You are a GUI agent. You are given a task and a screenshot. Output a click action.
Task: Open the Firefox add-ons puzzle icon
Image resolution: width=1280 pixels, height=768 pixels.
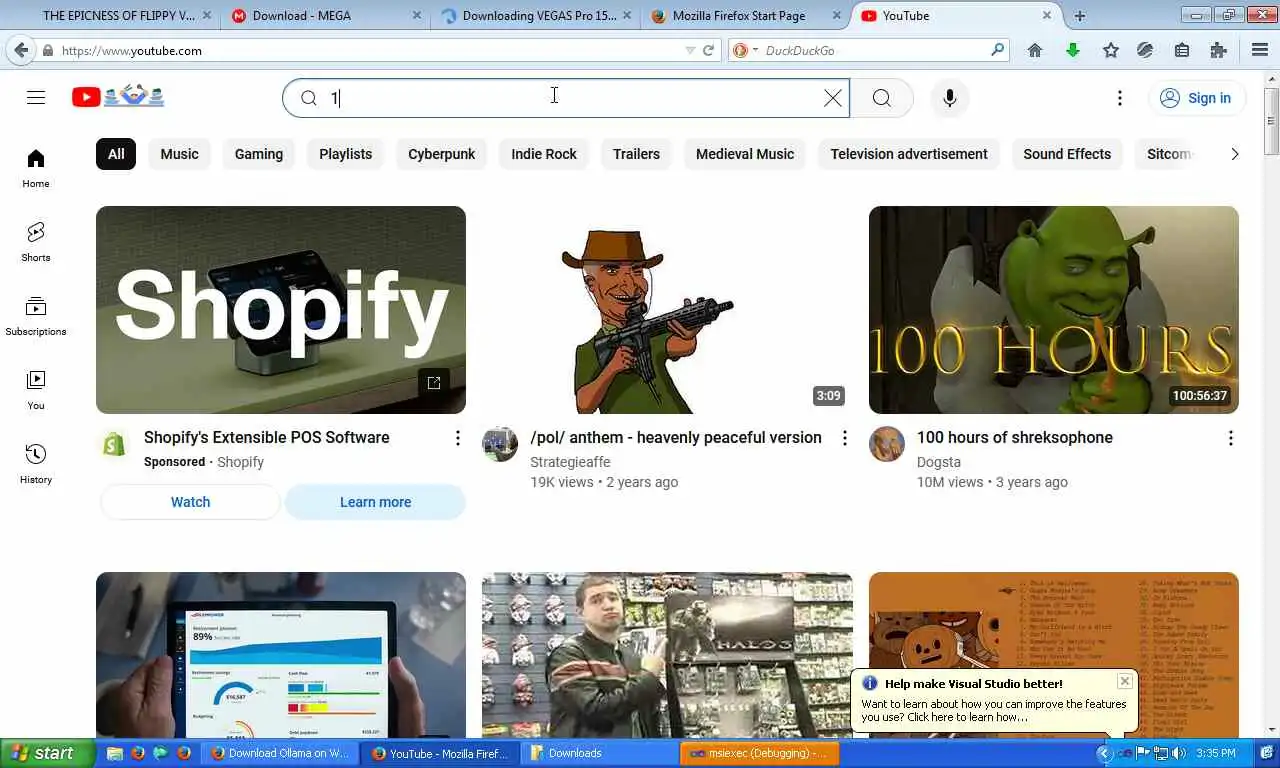1218,50
